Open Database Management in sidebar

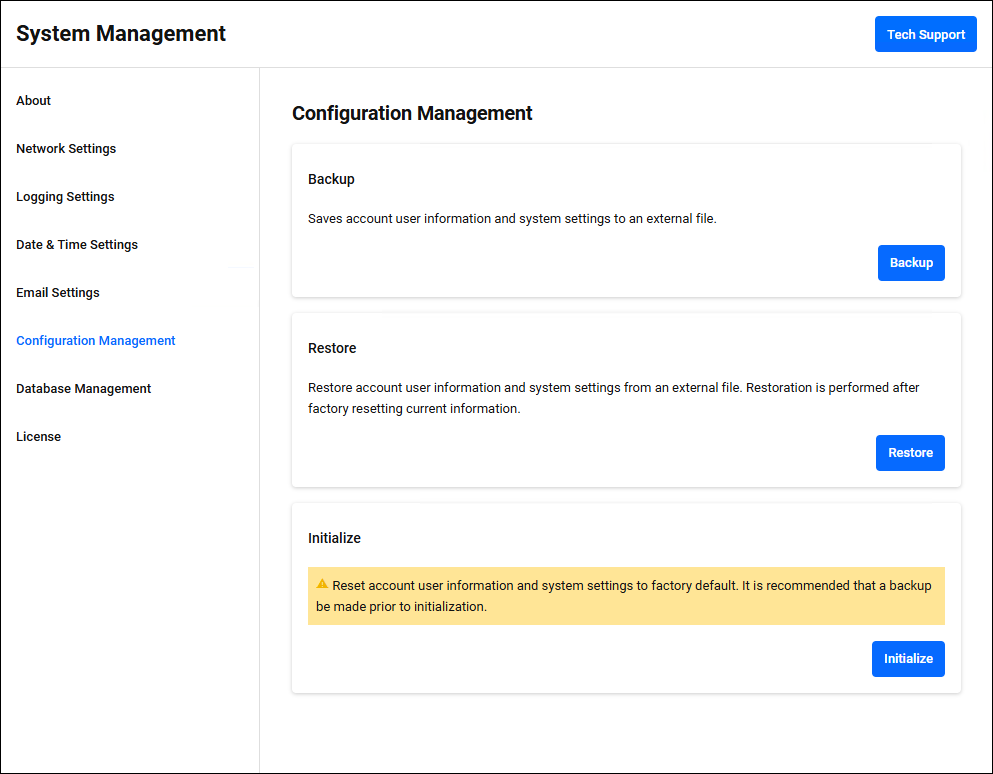pyautogui.click(x=84, y=389)
